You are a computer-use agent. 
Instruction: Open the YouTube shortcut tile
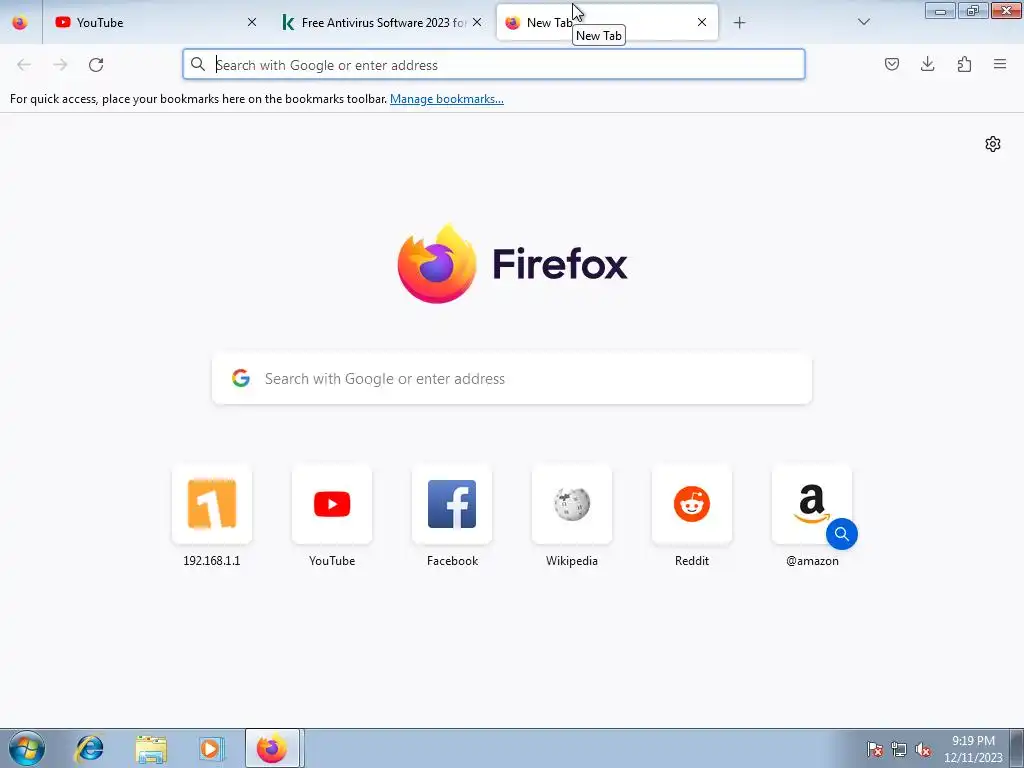(332, 504)
